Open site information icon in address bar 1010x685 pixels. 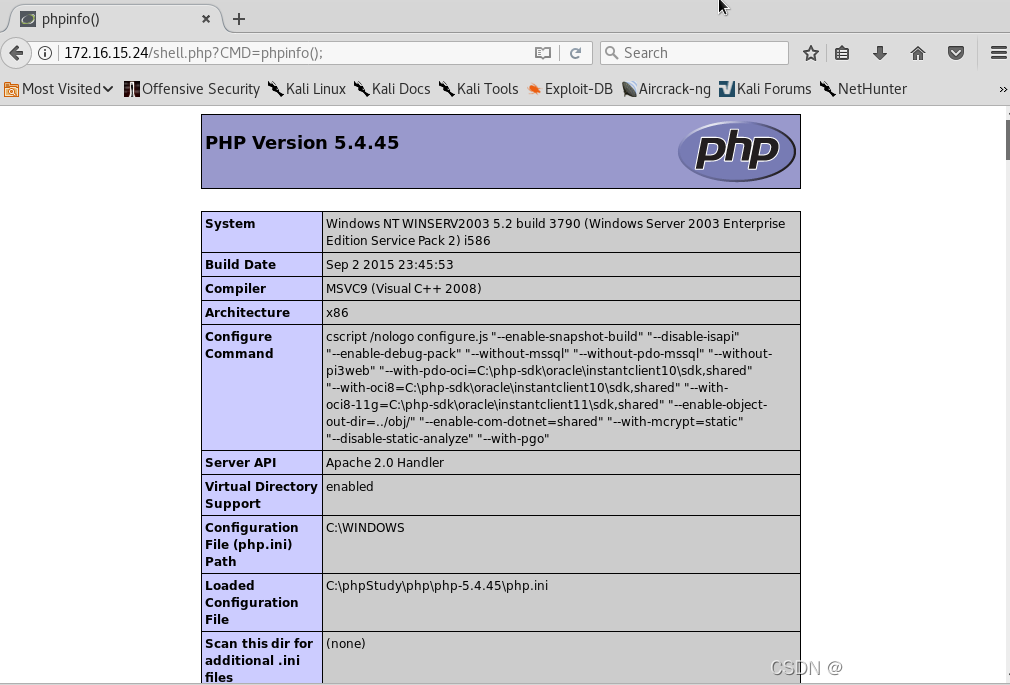tap(44, 53)
